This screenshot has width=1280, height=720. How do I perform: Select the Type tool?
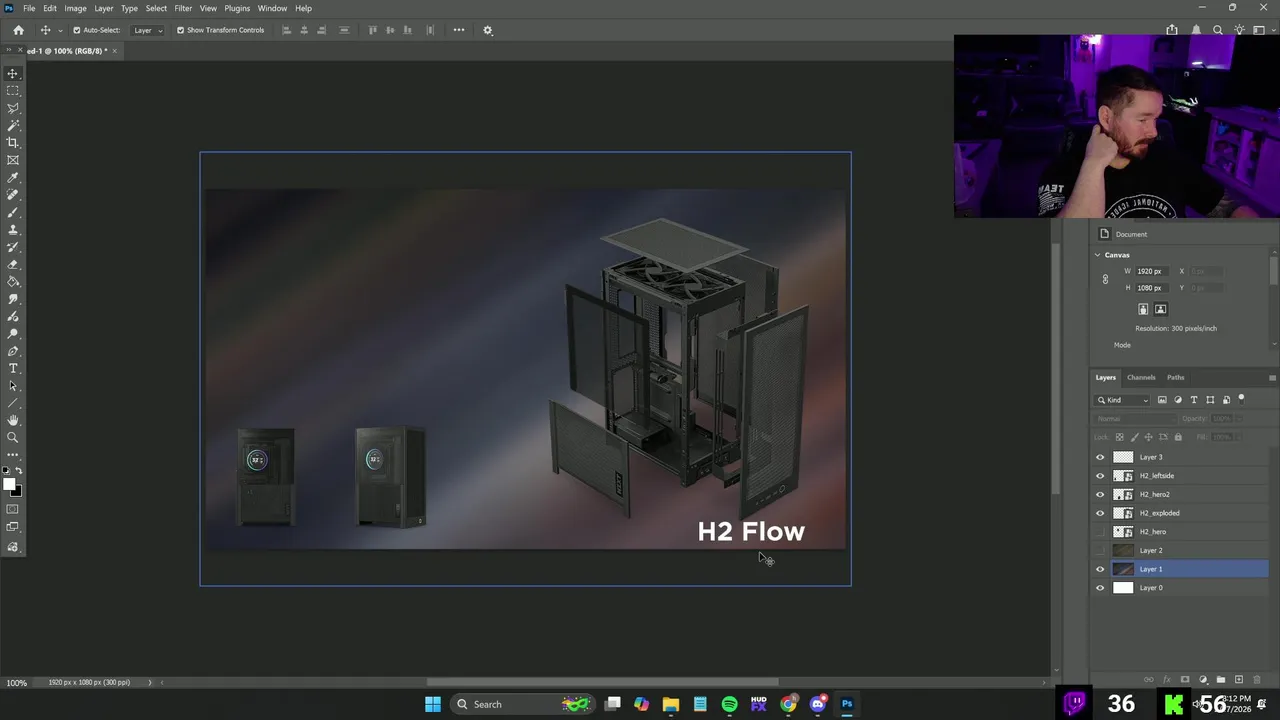[x=13, y=369]
